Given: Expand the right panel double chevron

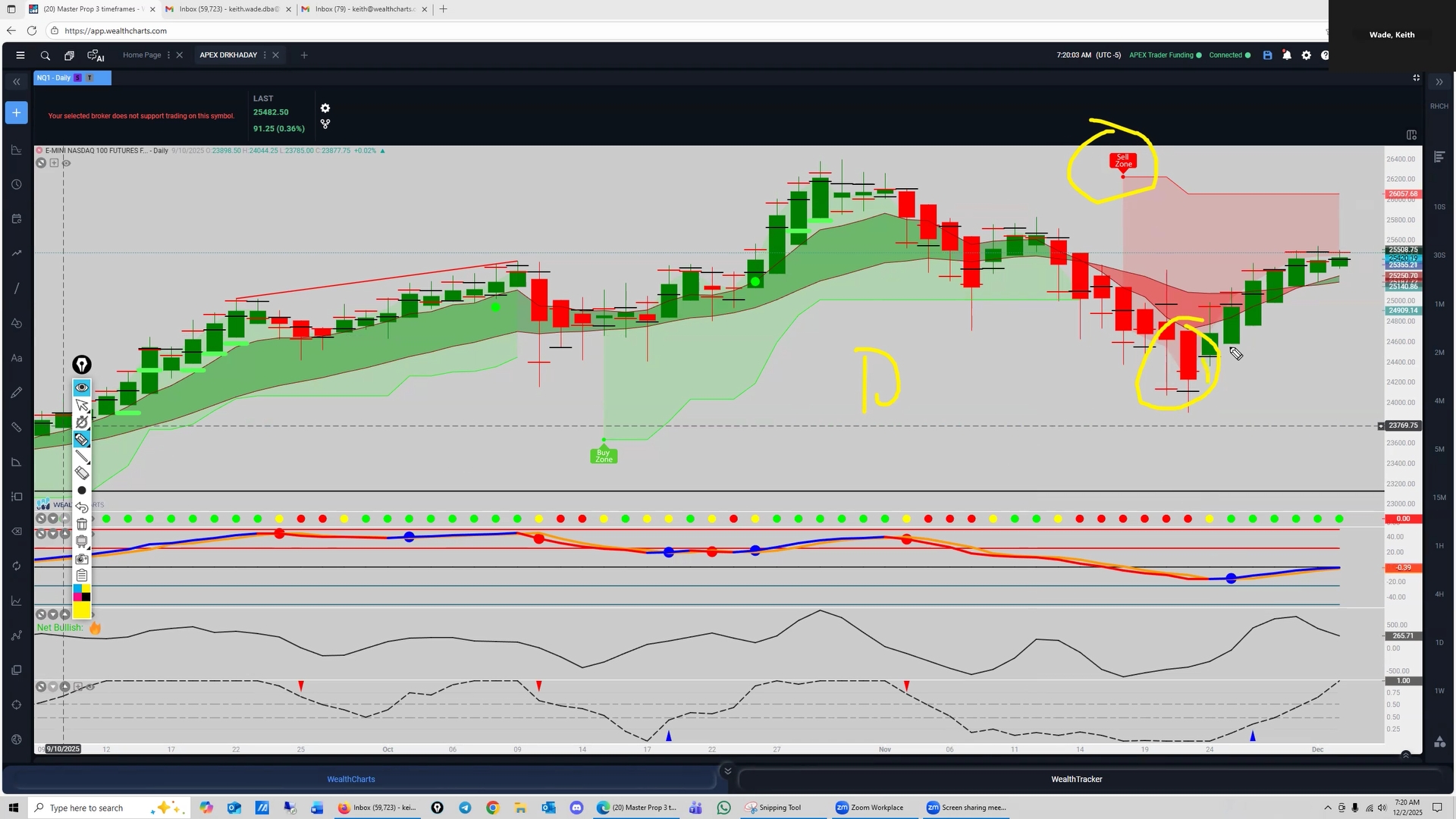Looking at the screenshot, I should [x=1439, y=82].
